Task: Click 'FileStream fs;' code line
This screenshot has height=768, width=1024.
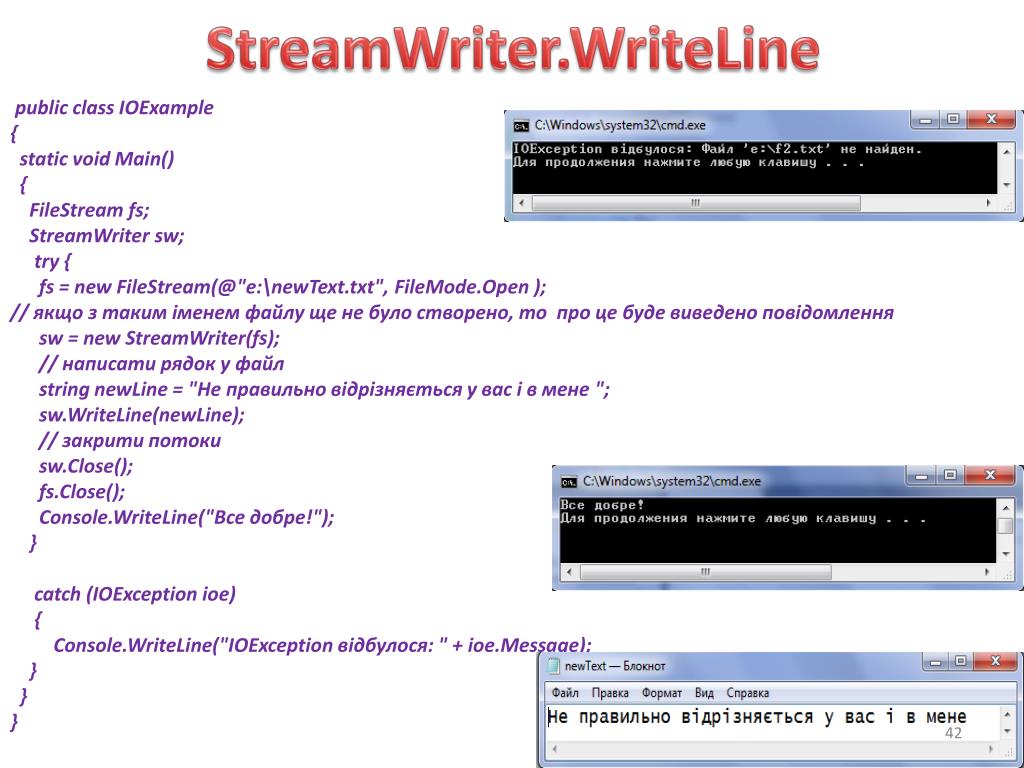Action: pos(89,210)
